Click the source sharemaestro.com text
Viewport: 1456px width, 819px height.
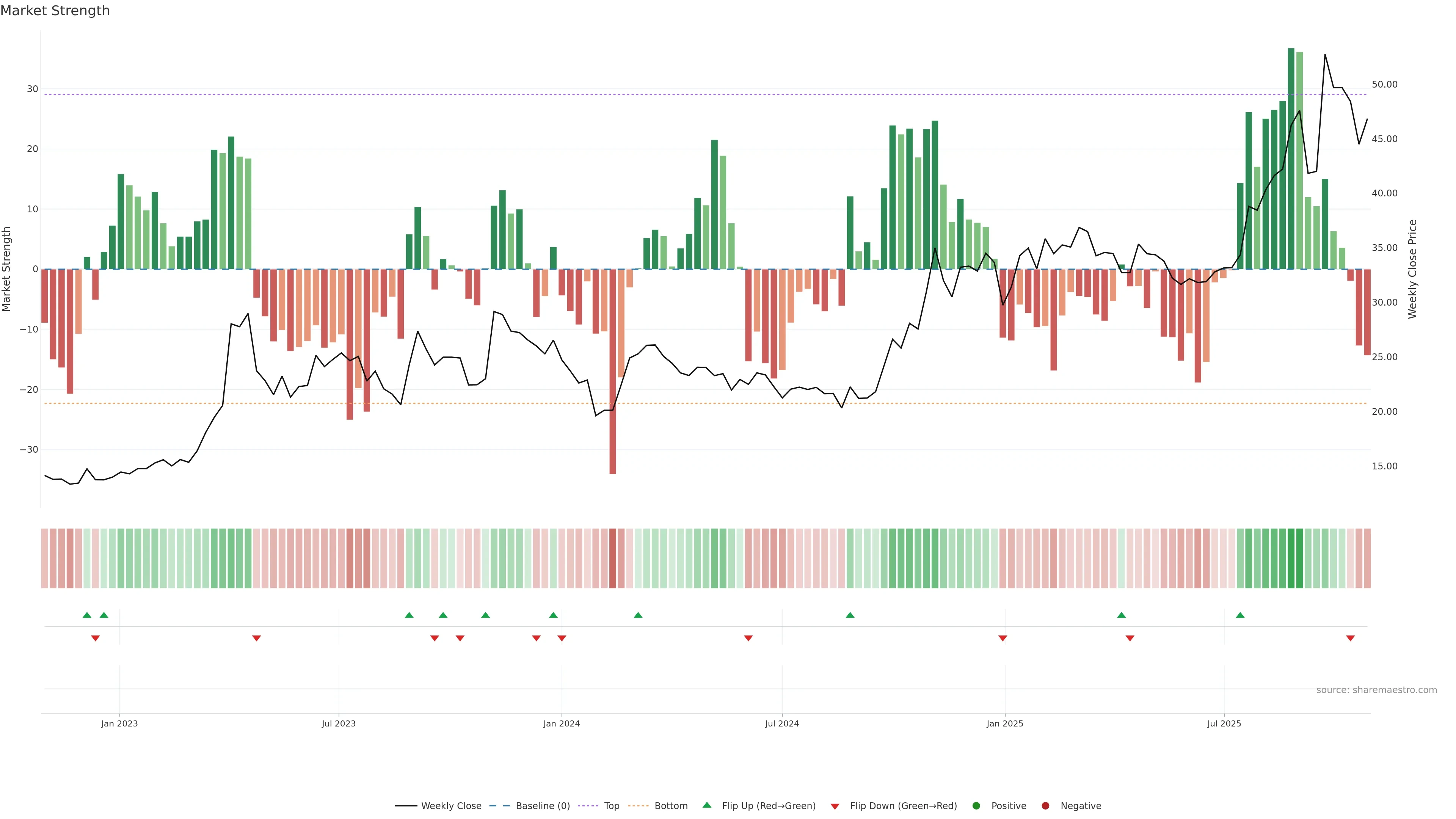tap(1376, 690)
